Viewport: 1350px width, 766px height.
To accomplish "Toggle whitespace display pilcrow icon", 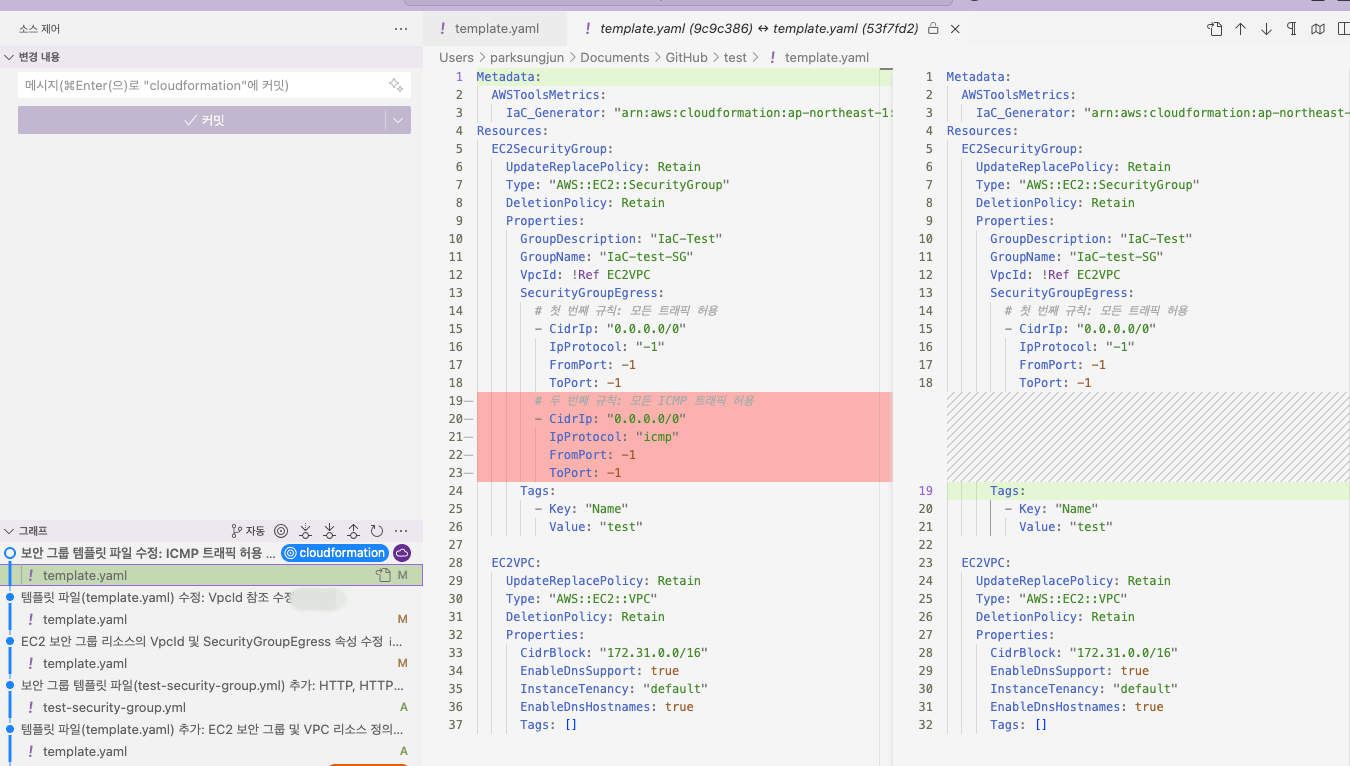I will [x=1292, y=29].
